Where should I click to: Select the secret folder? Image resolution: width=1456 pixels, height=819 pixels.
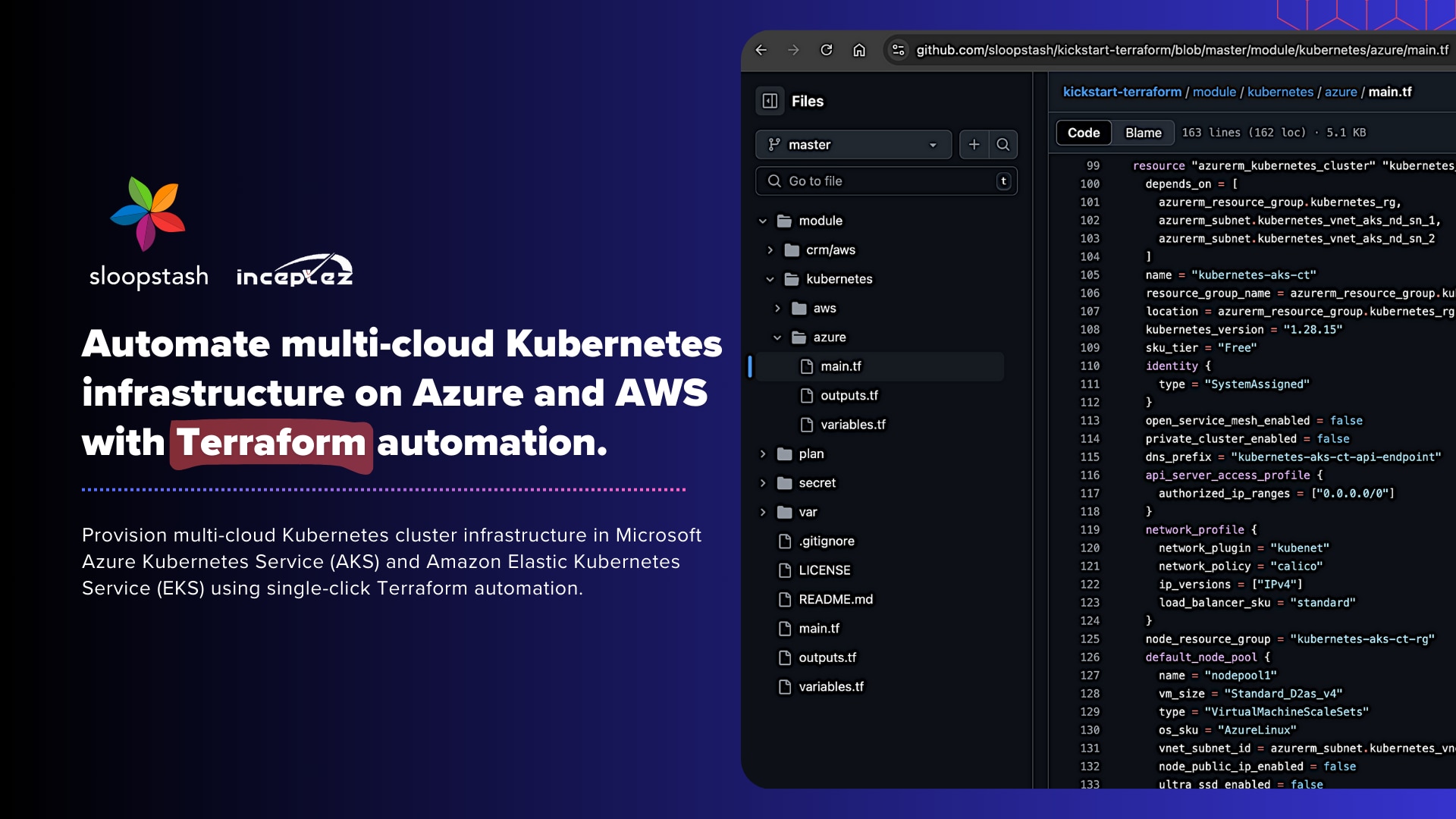[x=817, y=483]
